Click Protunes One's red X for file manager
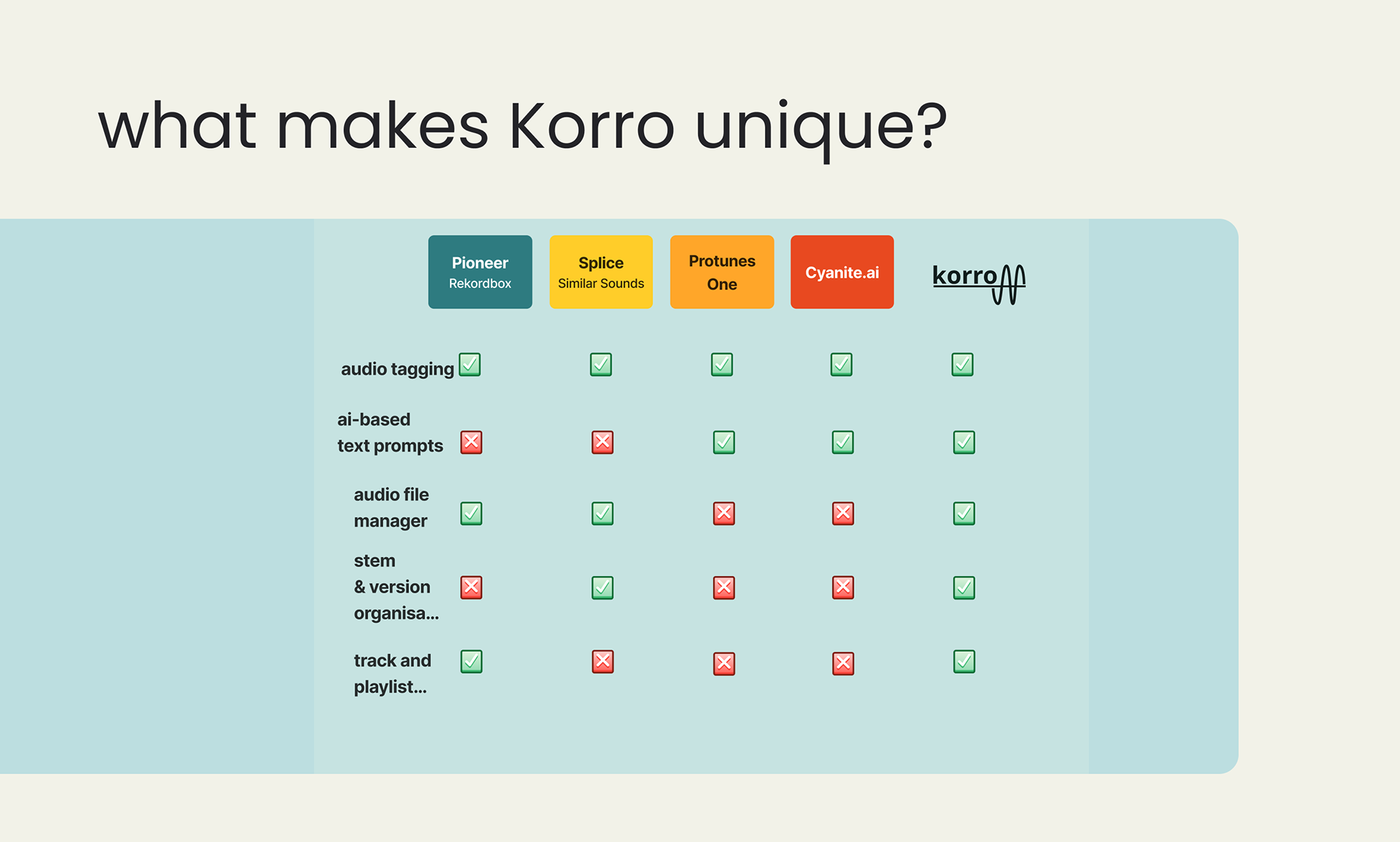 coord(723,513)
